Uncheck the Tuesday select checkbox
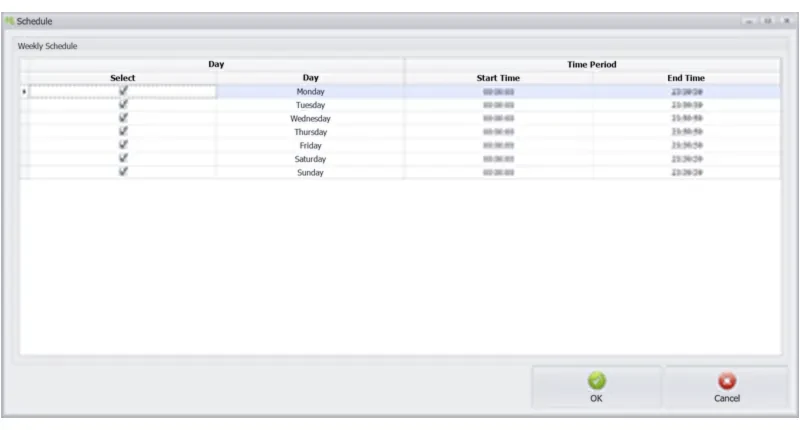This screenshot has width=800, height=430. [x=123, y=104]
